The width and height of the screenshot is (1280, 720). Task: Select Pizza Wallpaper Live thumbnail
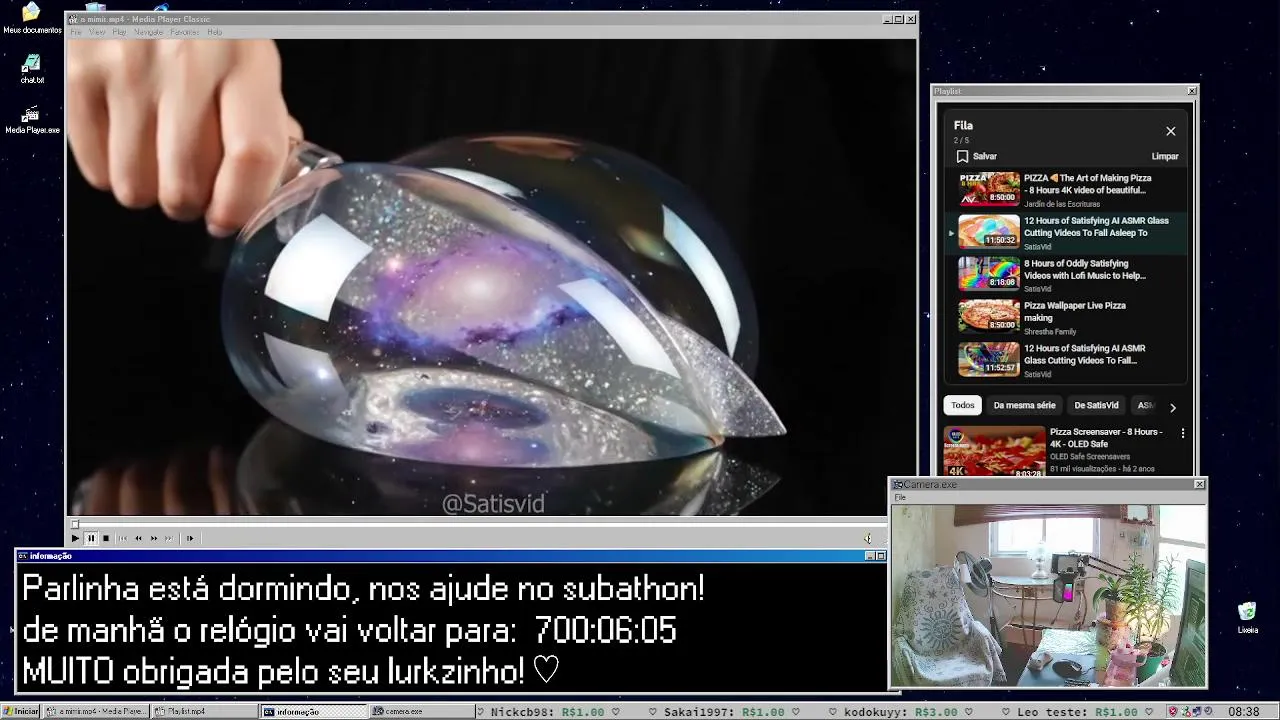989,316
